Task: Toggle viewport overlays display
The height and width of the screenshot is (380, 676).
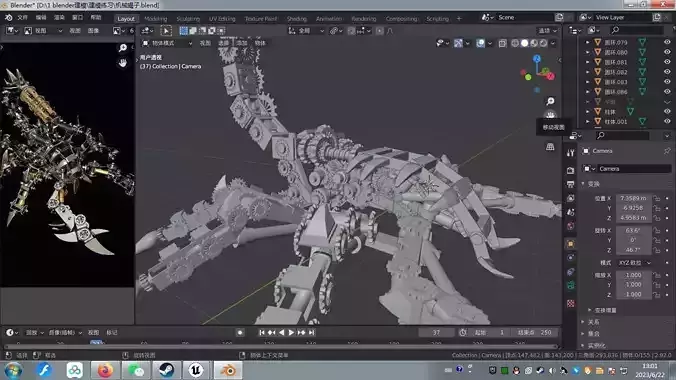Action: [x=480, y=43]
